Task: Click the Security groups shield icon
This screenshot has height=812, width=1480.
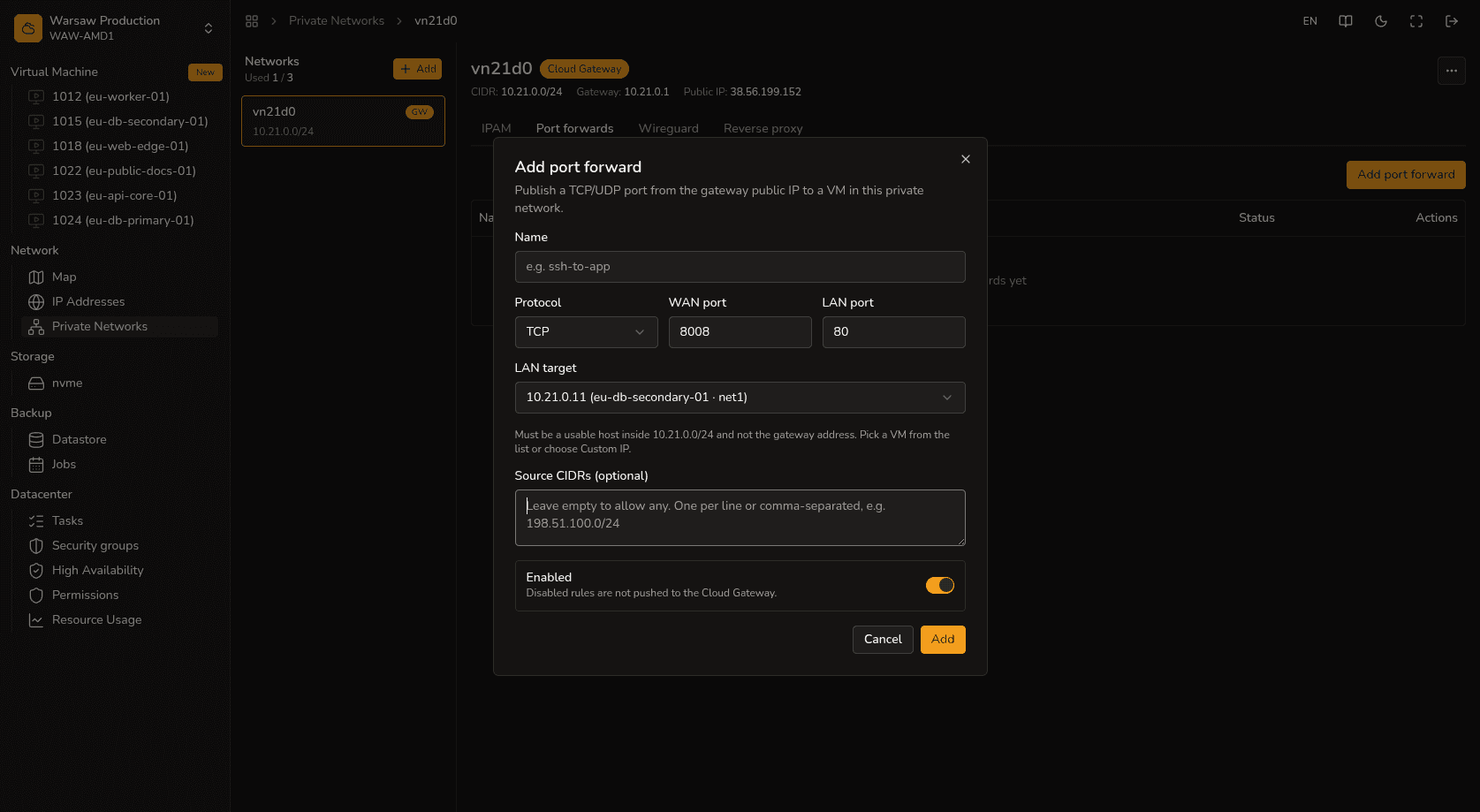Action: (x=36, y=546)
